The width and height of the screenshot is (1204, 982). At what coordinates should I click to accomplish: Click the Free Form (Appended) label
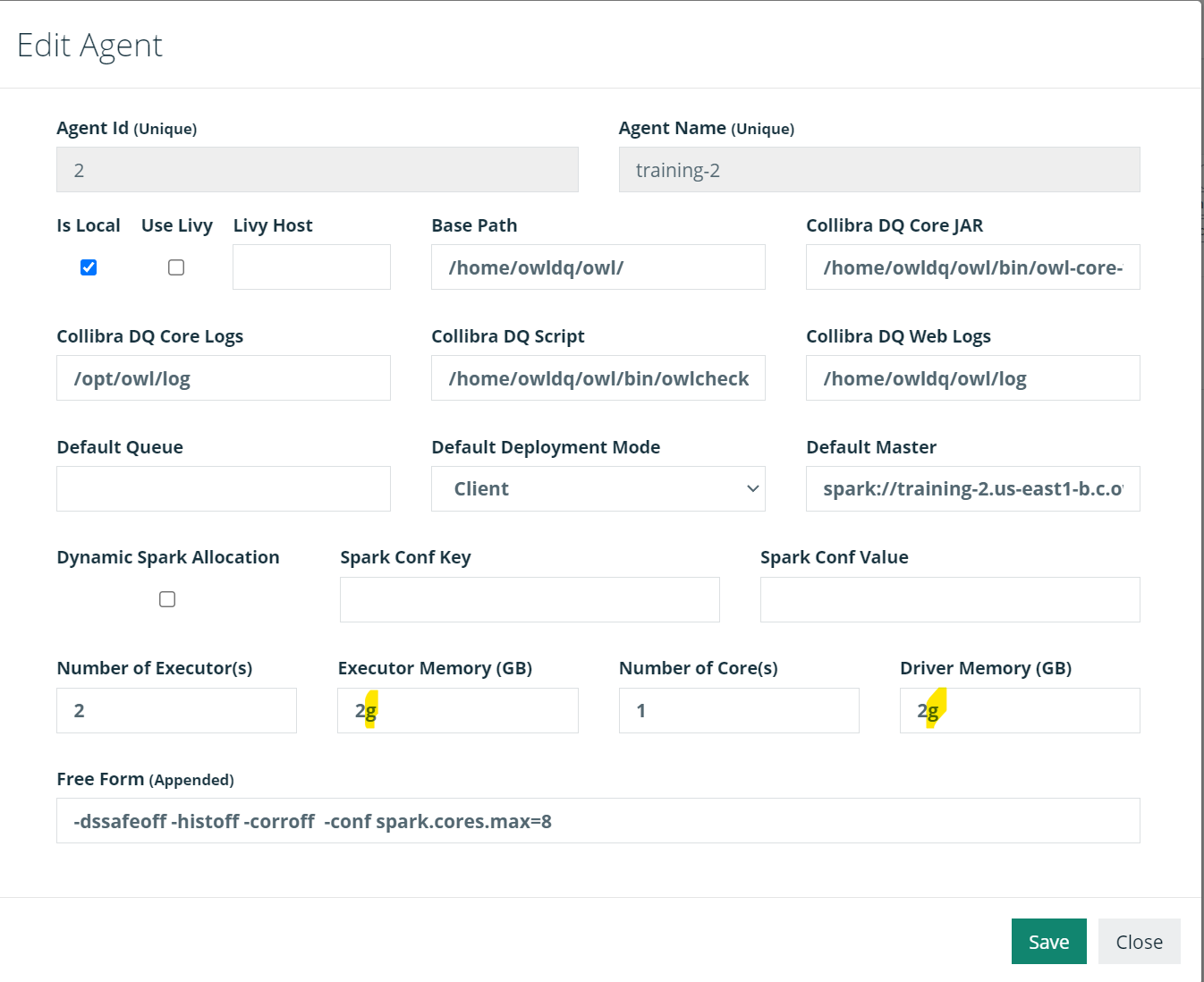click(145, 779)
